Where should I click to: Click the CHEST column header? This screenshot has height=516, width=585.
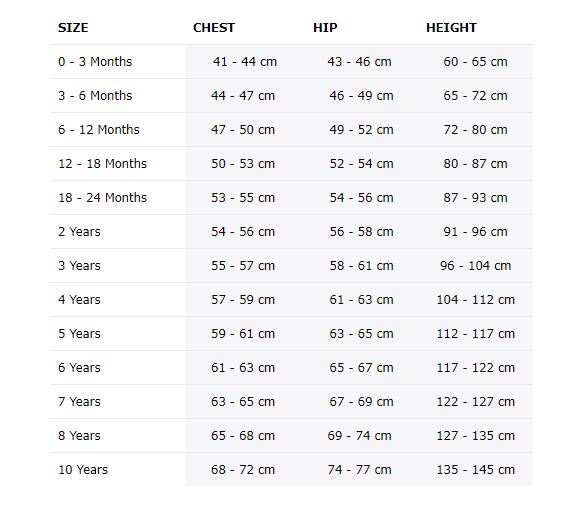(x=214, y=28)
